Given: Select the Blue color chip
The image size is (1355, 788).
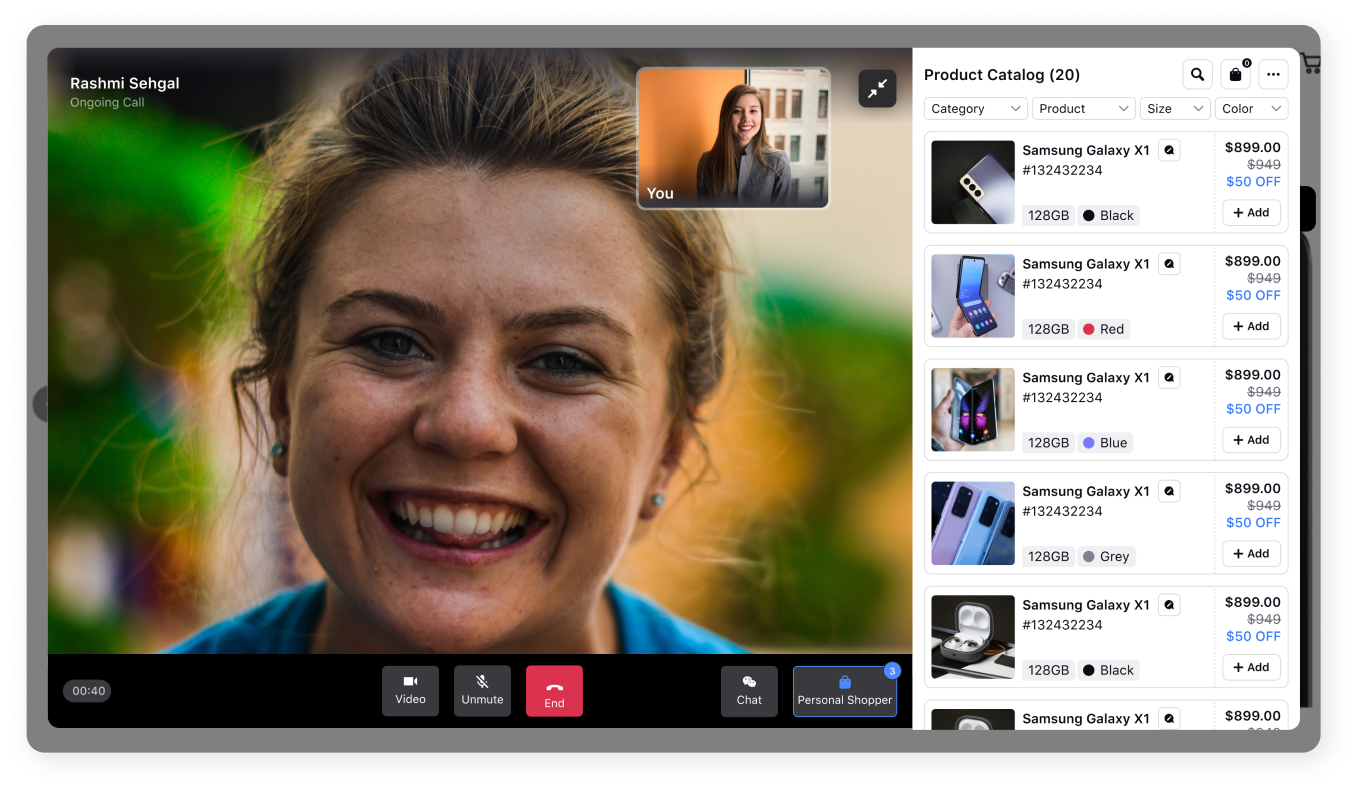Looking at the screenshot, I should [1105, 443].
